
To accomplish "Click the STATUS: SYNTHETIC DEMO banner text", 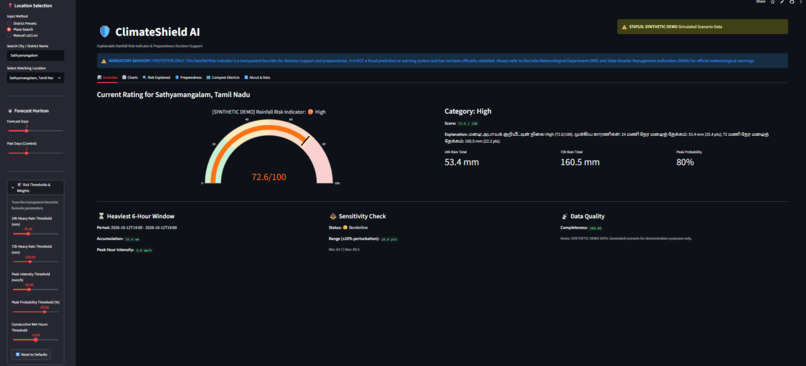I will click(675, 27).
